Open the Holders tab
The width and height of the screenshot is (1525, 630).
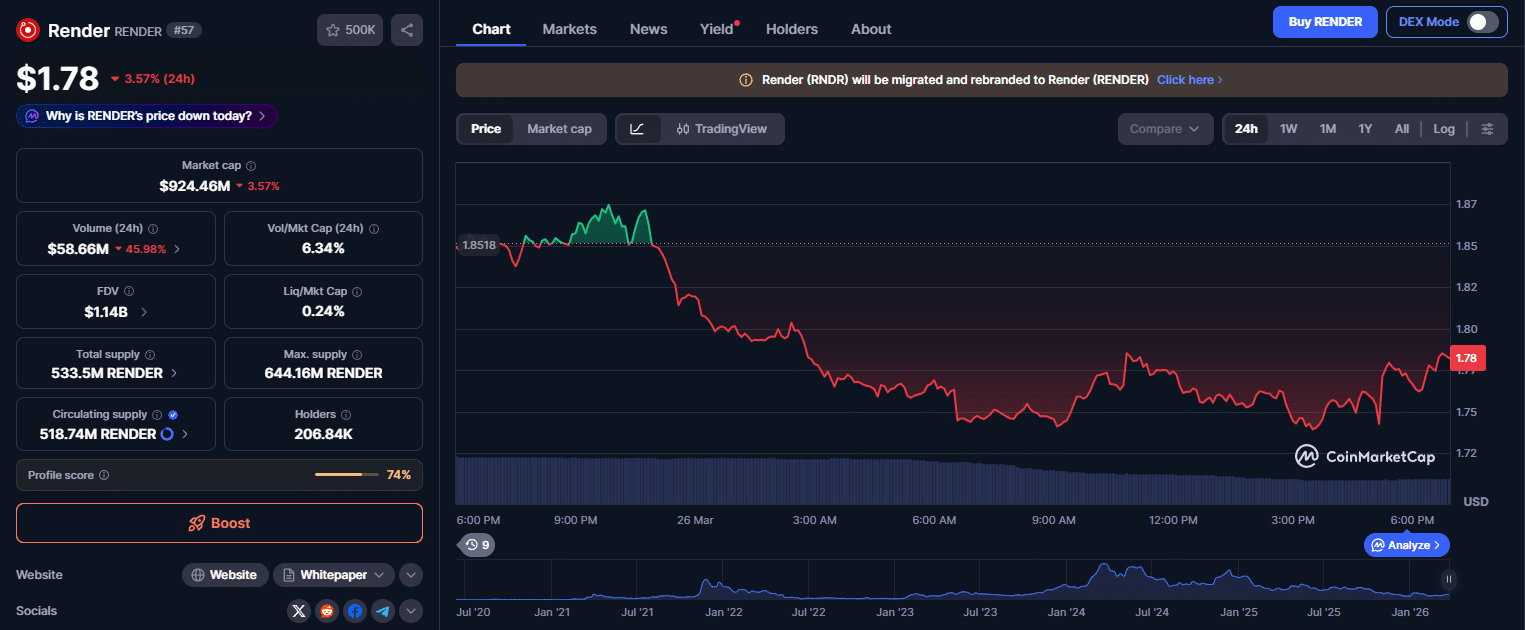click(x=791, y=29)
